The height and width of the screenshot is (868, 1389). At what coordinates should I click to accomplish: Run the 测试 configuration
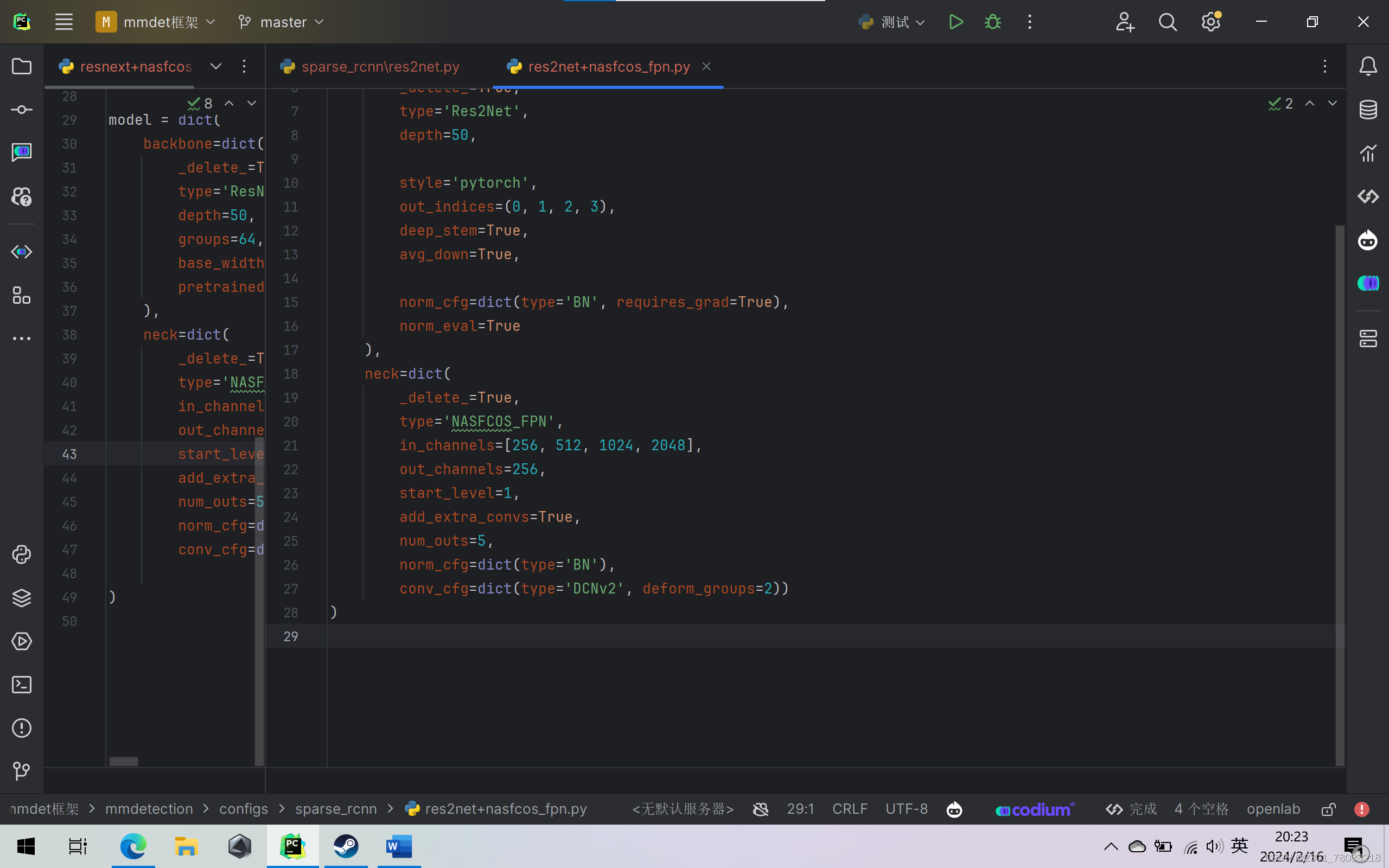pyautogui.click(x=955, y=21)
